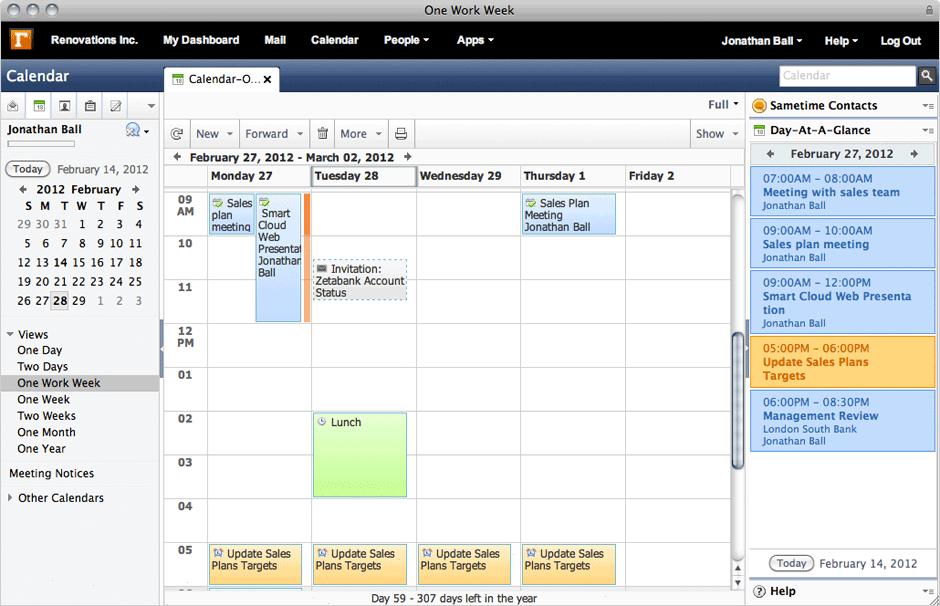The image size is (940, 606).
Task: Open the mail icon in sidebar toolbar
Action: point(13,106)
